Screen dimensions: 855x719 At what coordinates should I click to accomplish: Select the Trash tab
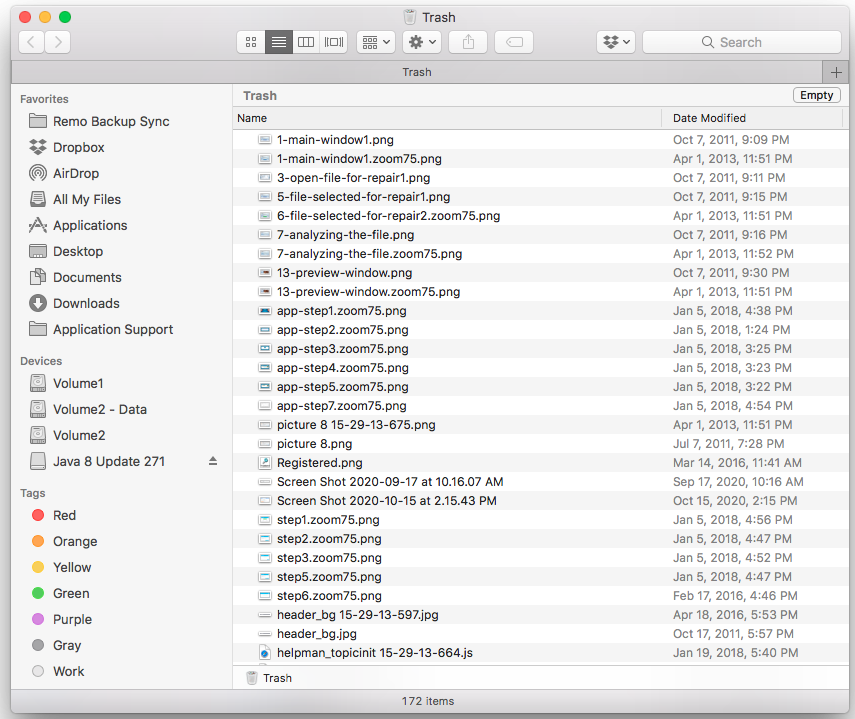tap(417, 72)
